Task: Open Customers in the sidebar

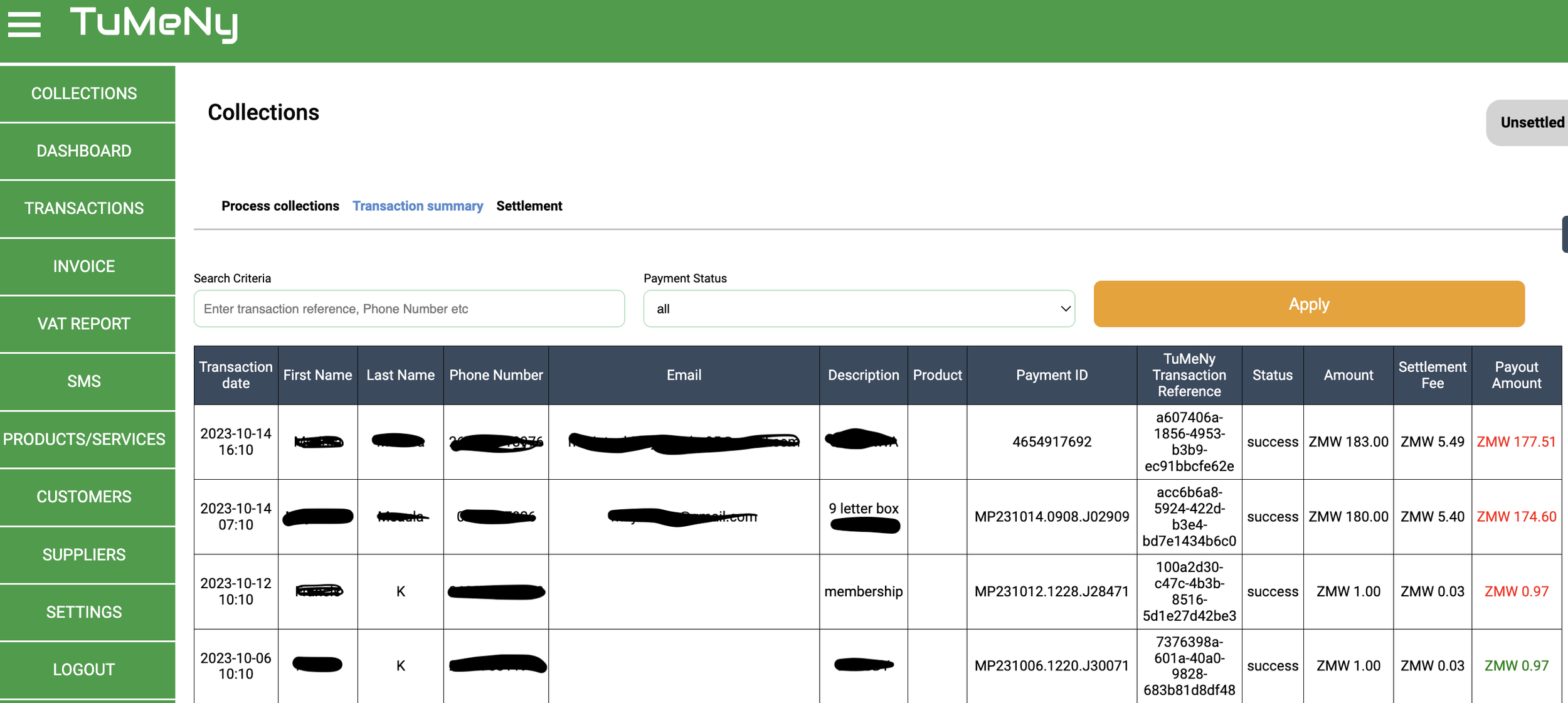Action: pyautogui.click(x=84, y=497)
